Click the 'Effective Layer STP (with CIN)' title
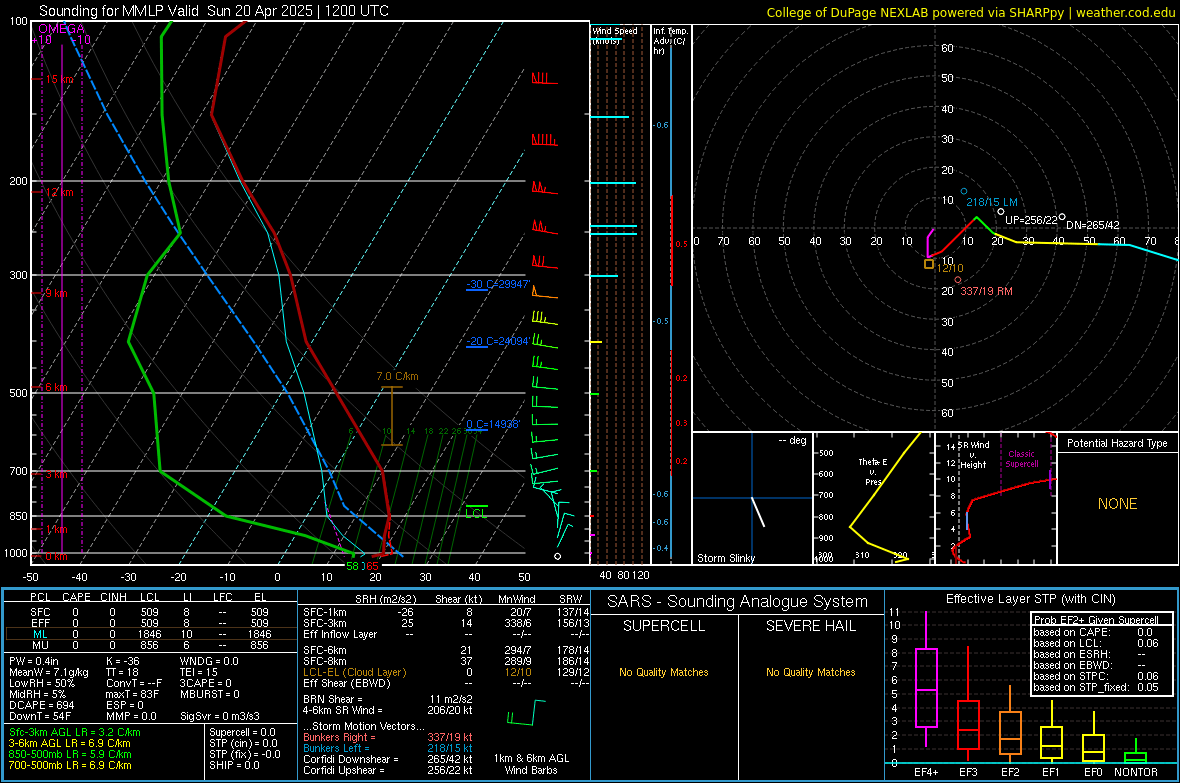 [x=1031, y=599]
